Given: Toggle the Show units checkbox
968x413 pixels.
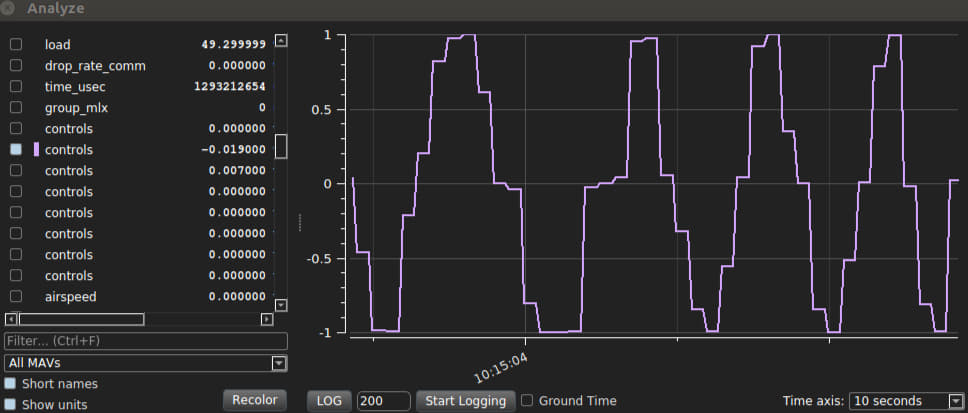Looking at the screenshot, I should tap(10, 405).
